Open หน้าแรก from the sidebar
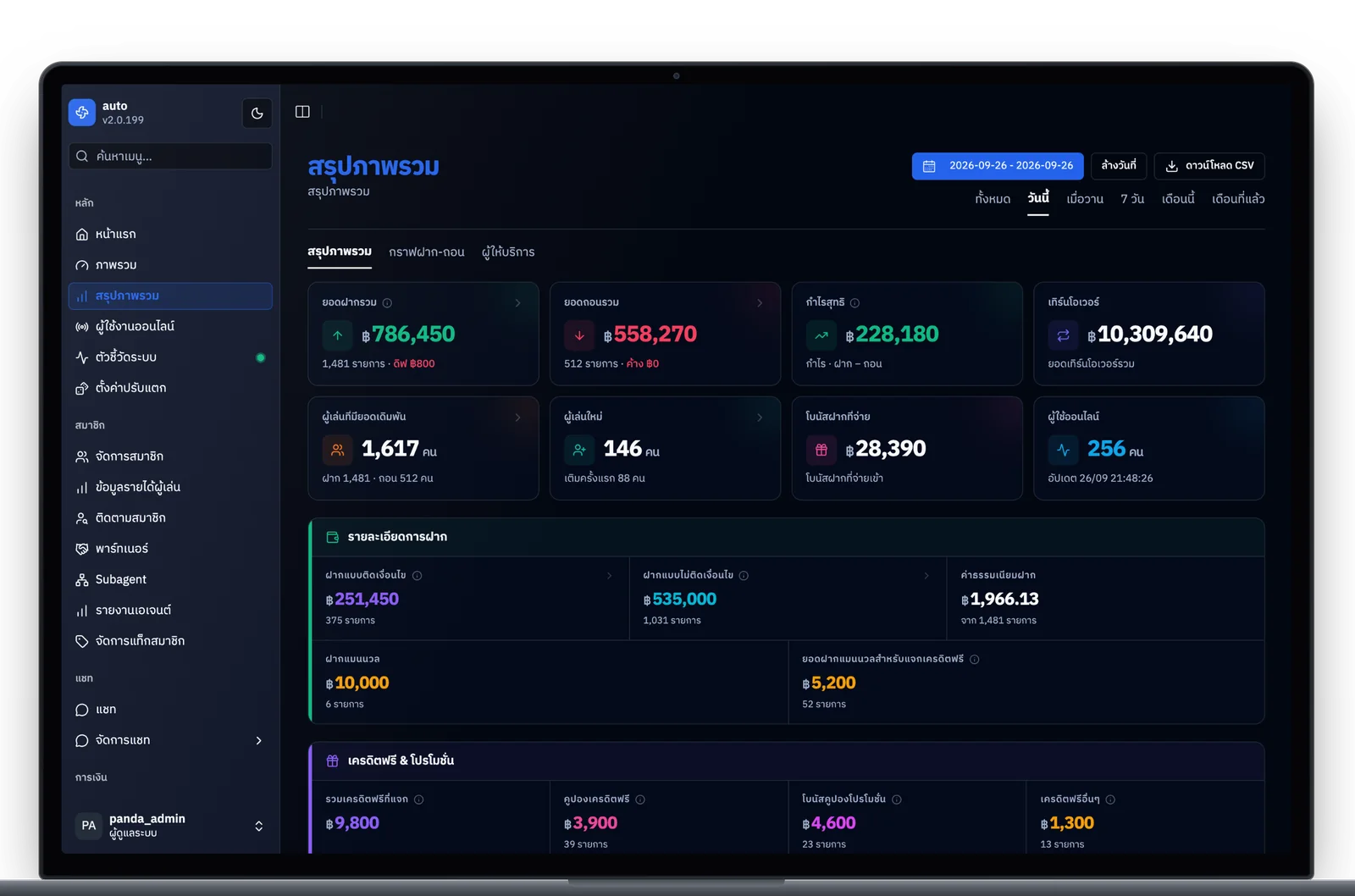 [x=170, y=234]
